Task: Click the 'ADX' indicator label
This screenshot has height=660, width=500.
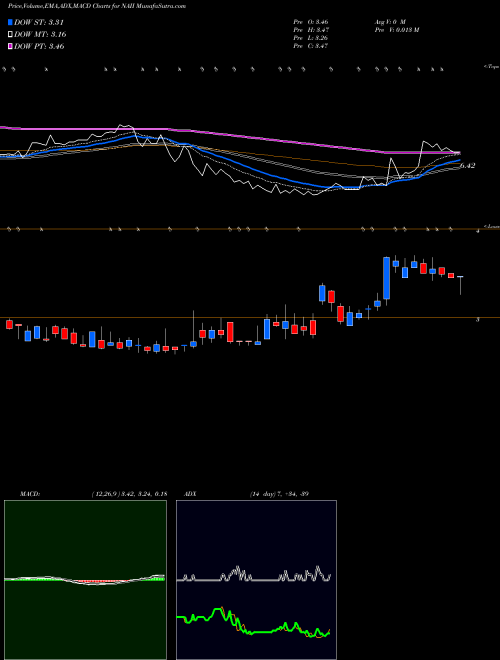Action: pyautogui.click(x=190, y=494)
